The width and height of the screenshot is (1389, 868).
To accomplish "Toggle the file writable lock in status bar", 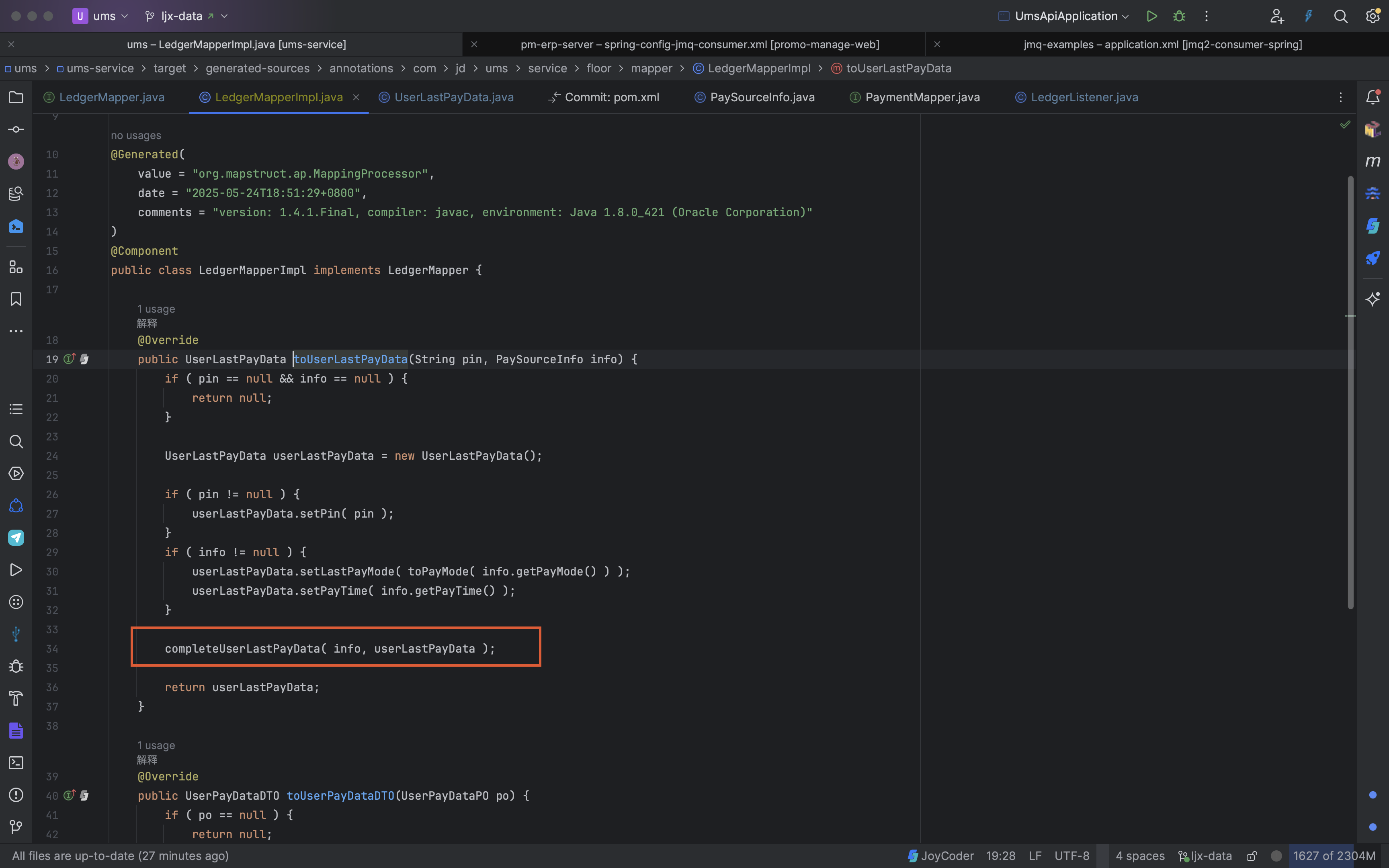I will (1251, 856).
